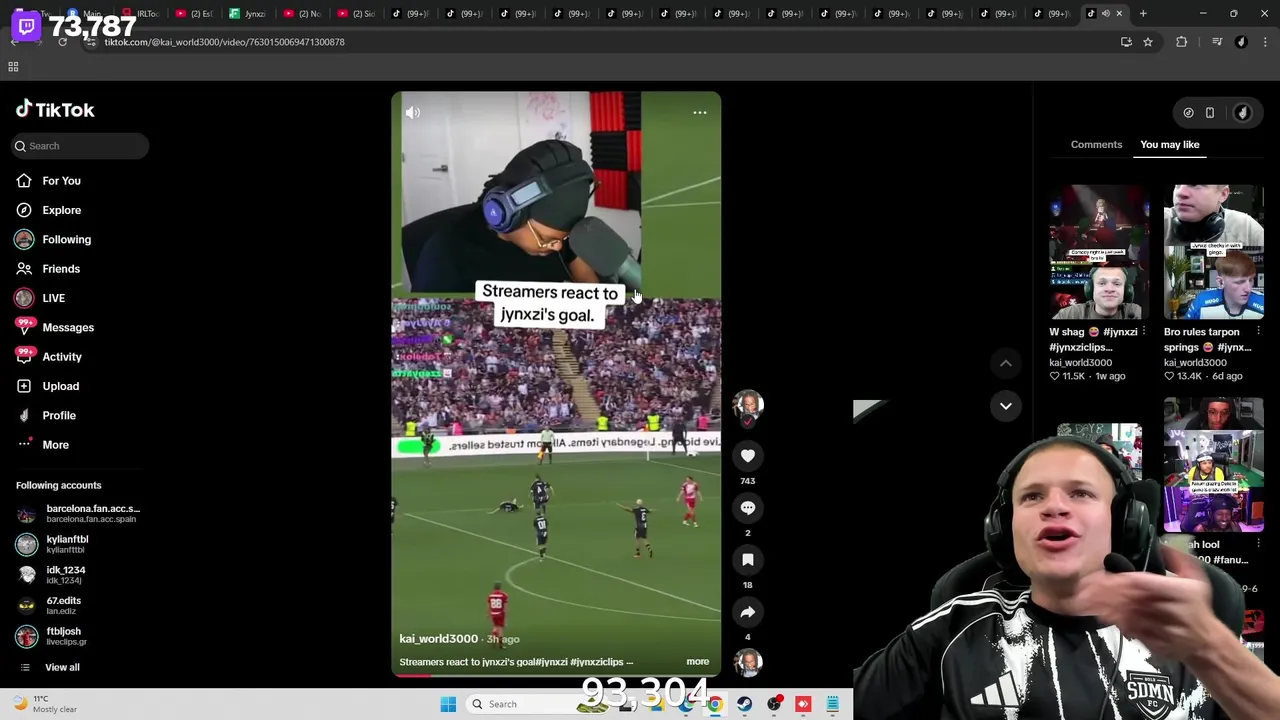Save the video with the bookmark icon

click(x=748, y=560)
